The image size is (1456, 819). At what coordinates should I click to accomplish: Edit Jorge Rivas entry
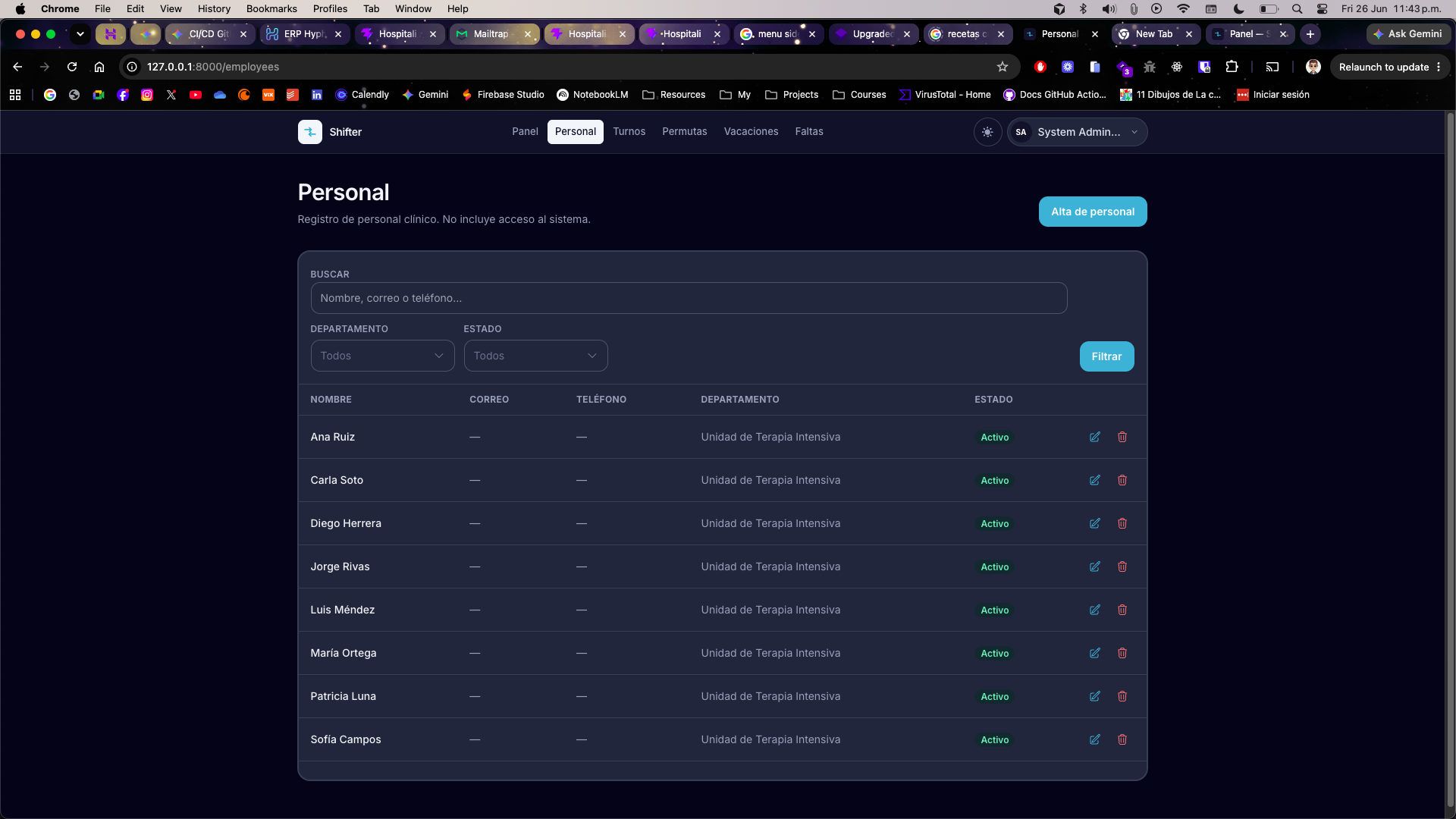click(x=1095, y=566)
